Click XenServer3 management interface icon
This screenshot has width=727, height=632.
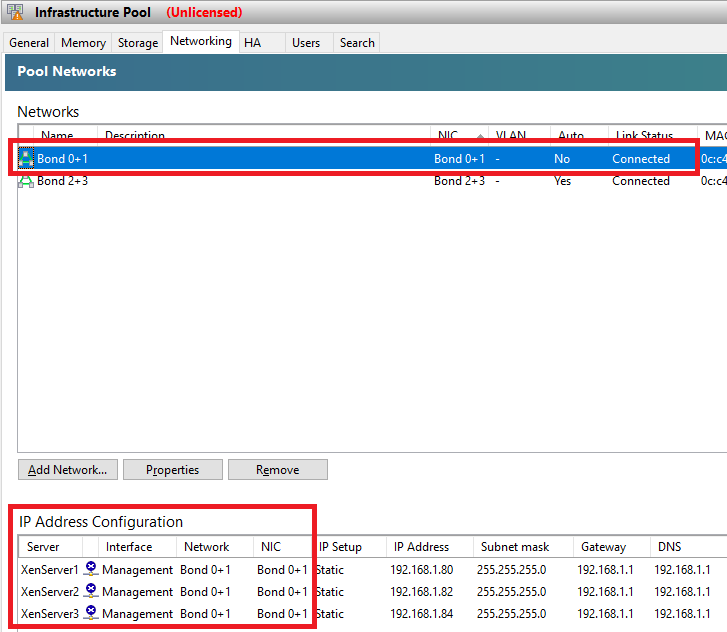coord(91,613)
